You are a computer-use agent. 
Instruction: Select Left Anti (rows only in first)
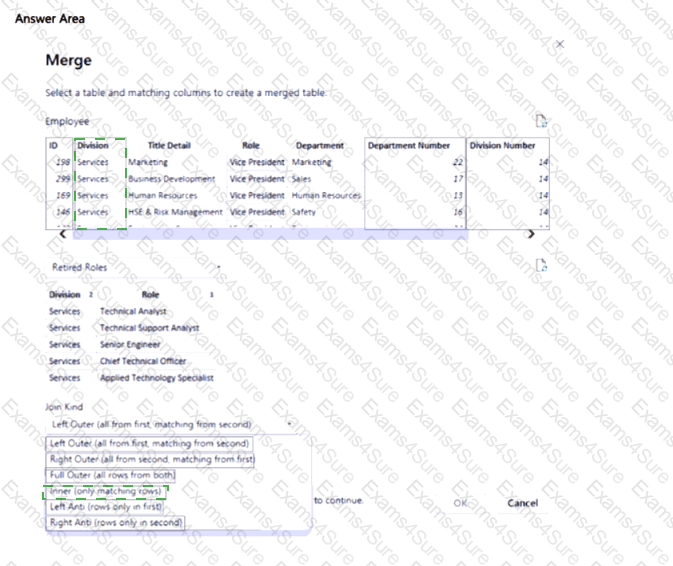point(106,507)
